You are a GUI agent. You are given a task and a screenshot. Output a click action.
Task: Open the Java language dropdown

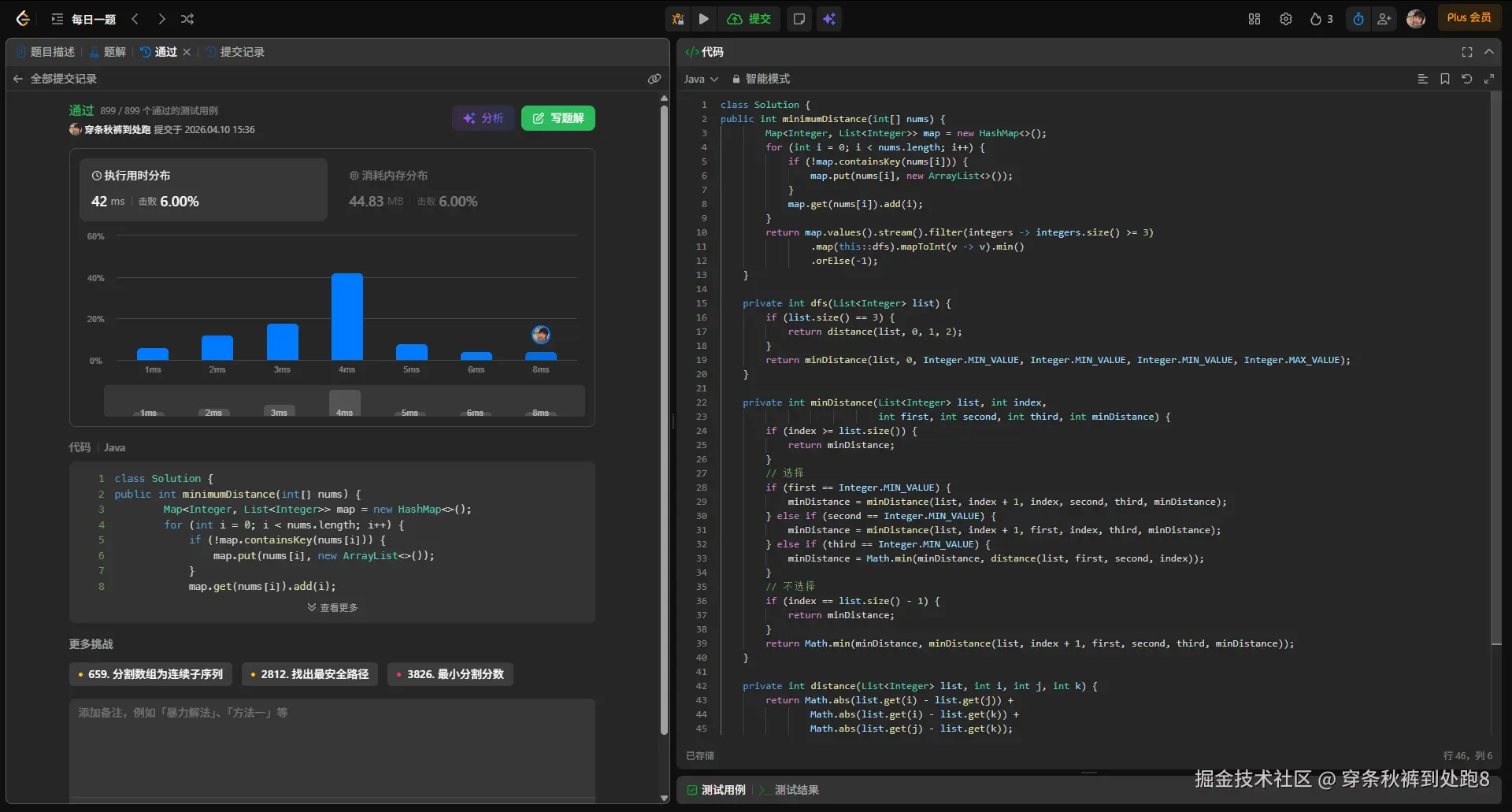pos(701,79)
